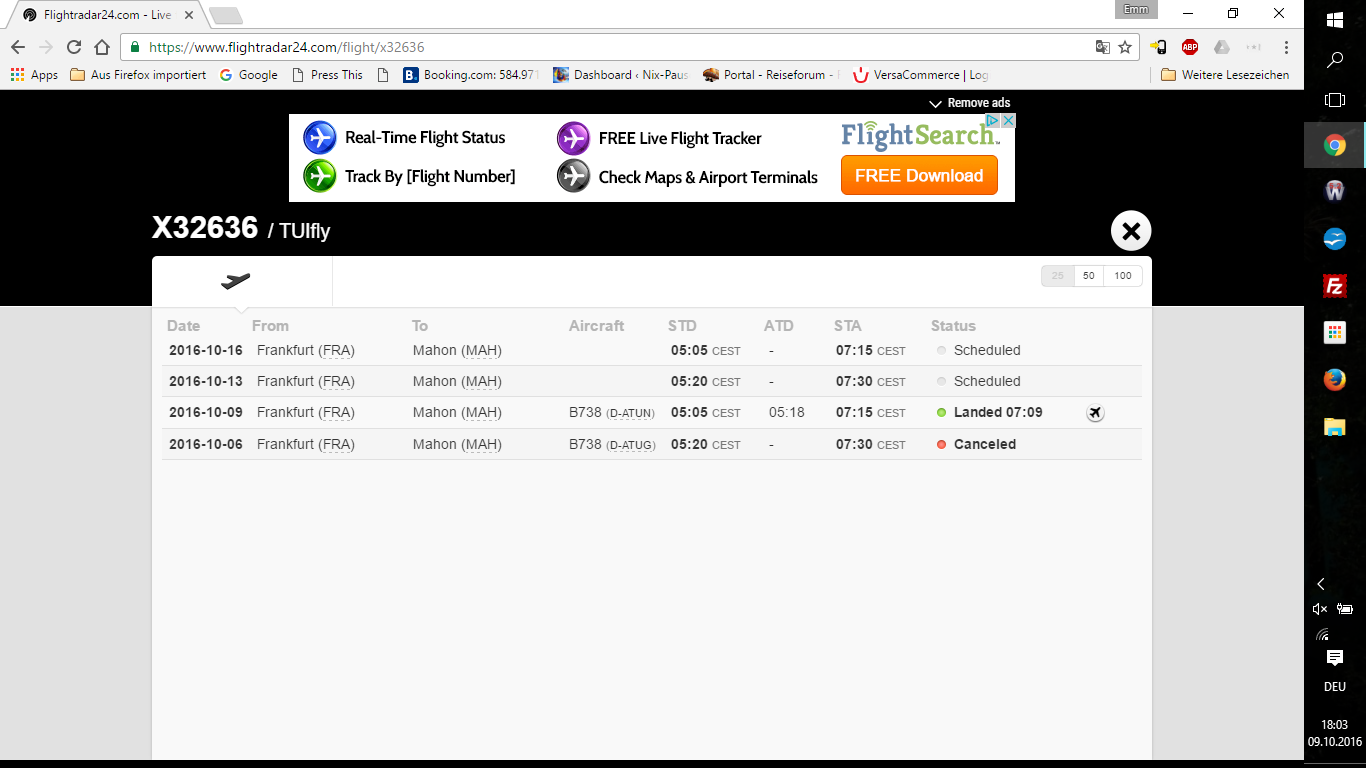Open the Frankfurt (FRA) link for 2016-10-09
The image size is (1366, 768).
point(305,413)
